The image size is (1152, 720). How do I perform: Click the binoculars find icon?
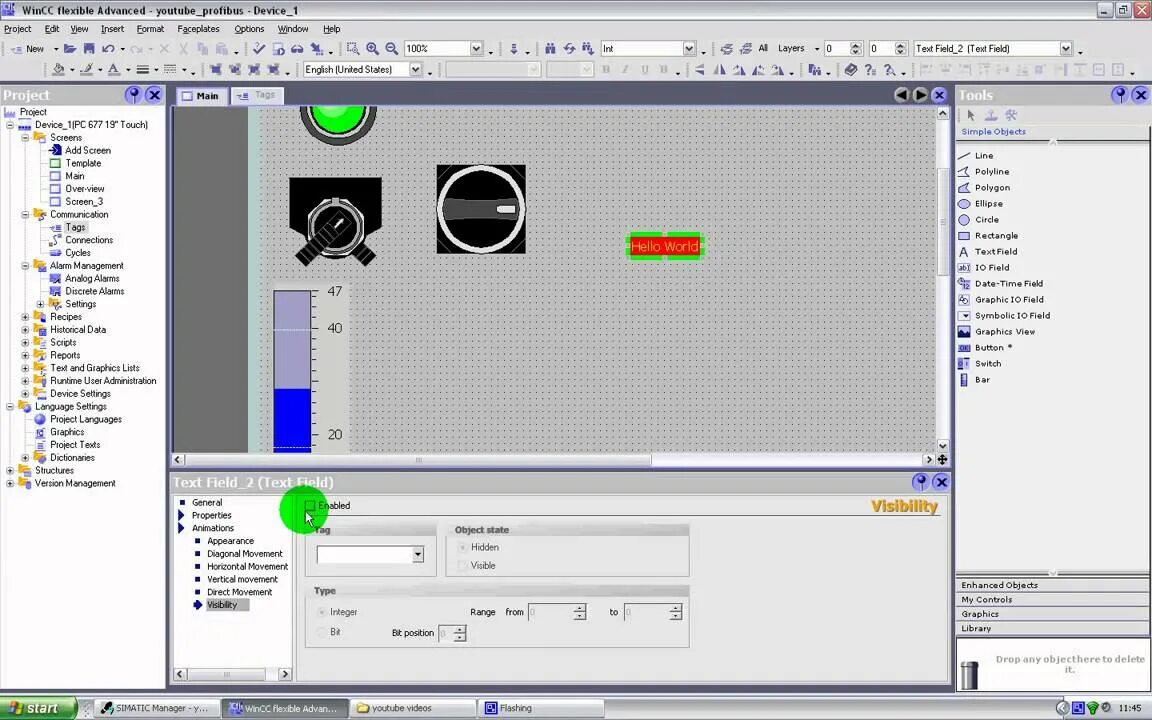pos(550,48)
